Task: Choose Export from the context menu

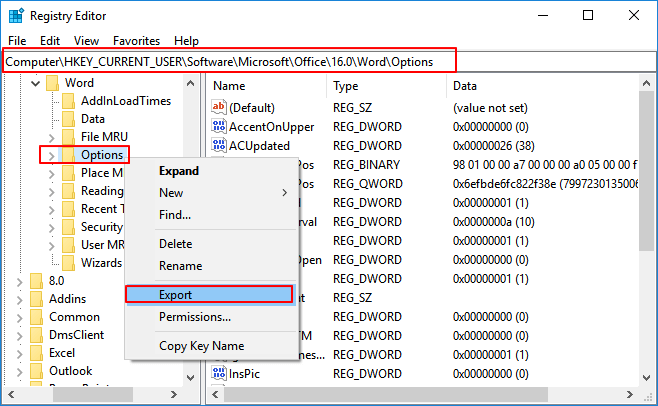Action: pyautogui.click(x=209, y=295)
